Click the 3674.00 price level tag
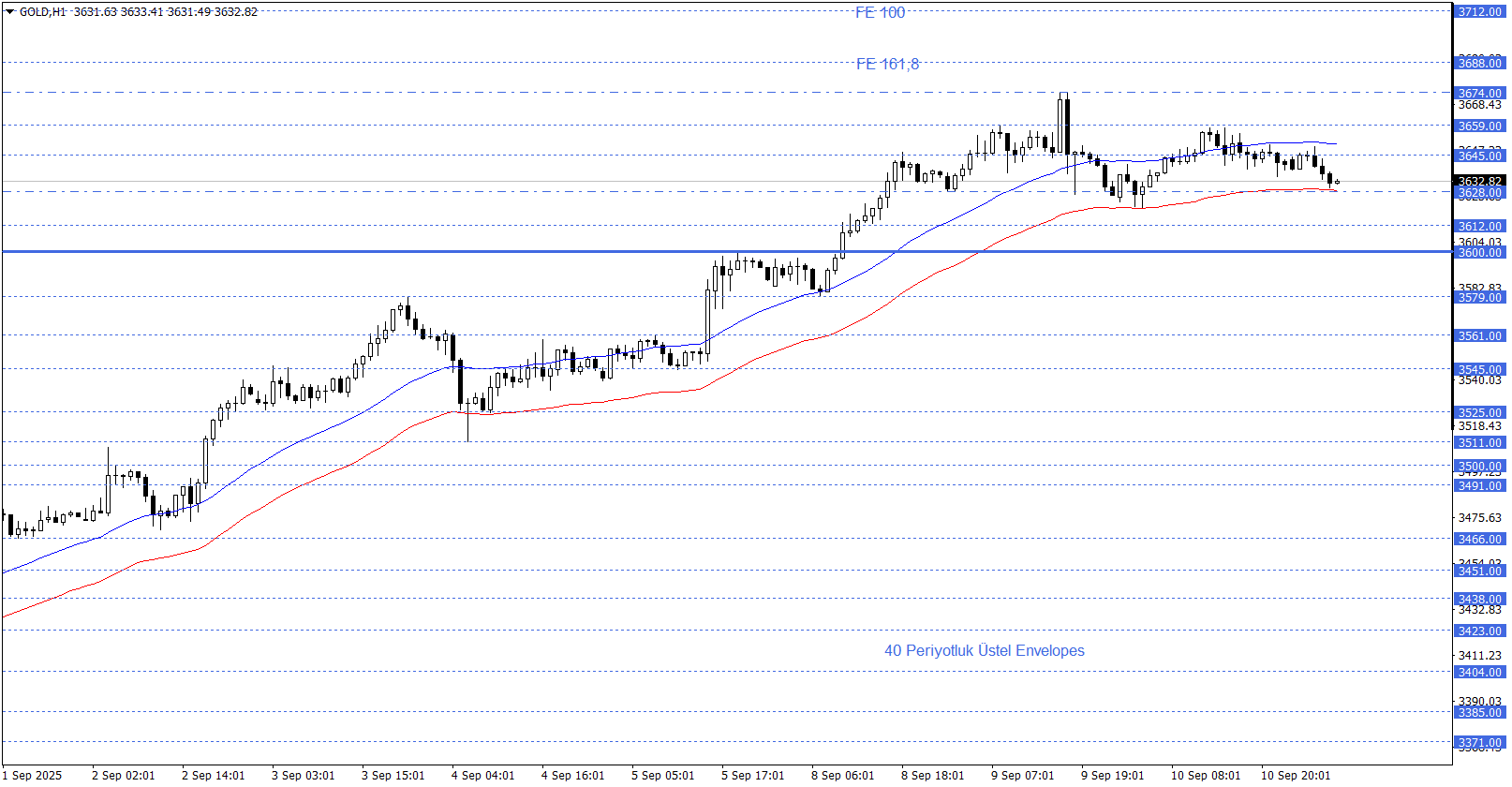The height and width of the screenshot is (787, 1512). coord(1479,94)
